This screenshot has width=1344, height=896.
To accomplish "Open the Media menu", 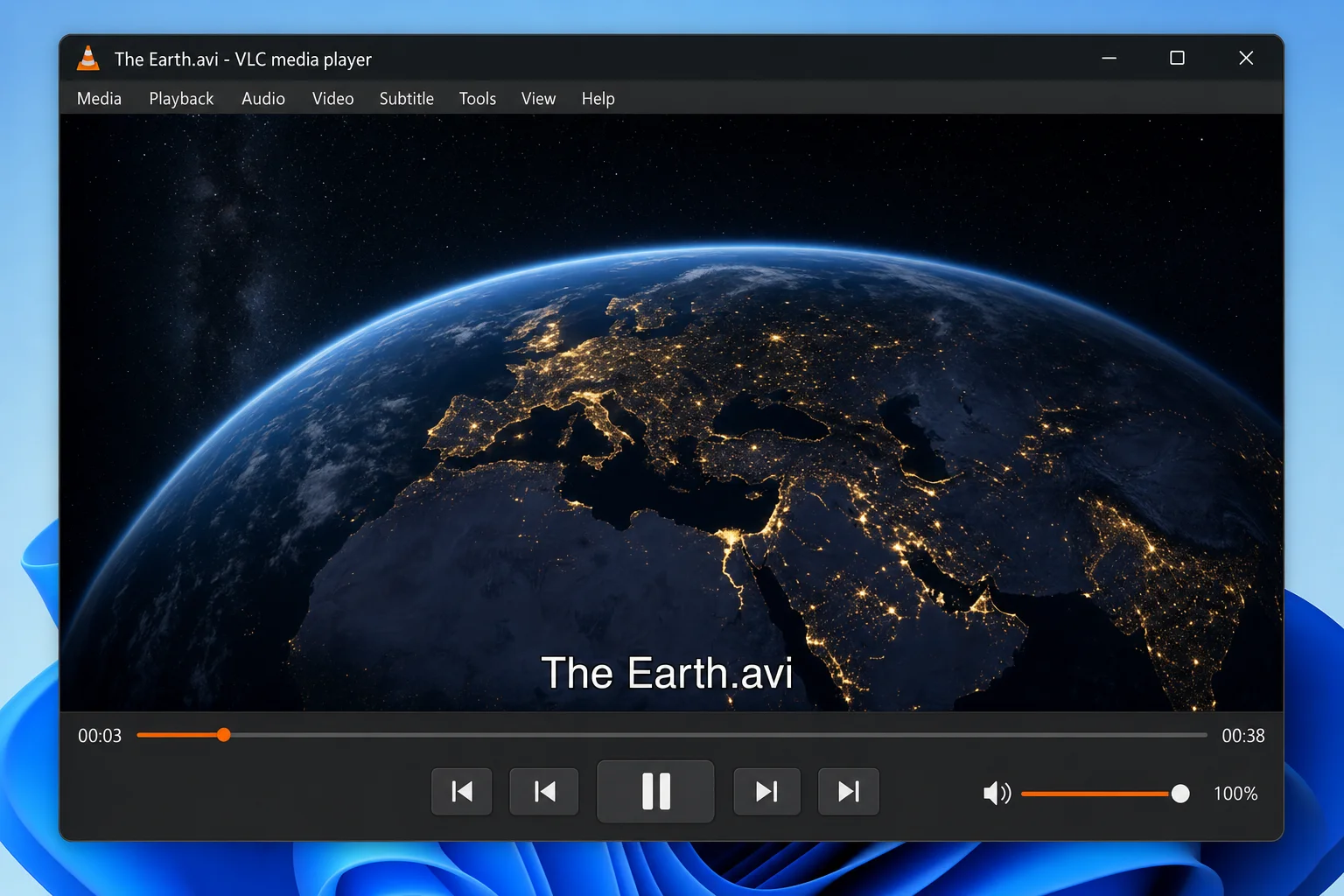I will click(99, 99).
